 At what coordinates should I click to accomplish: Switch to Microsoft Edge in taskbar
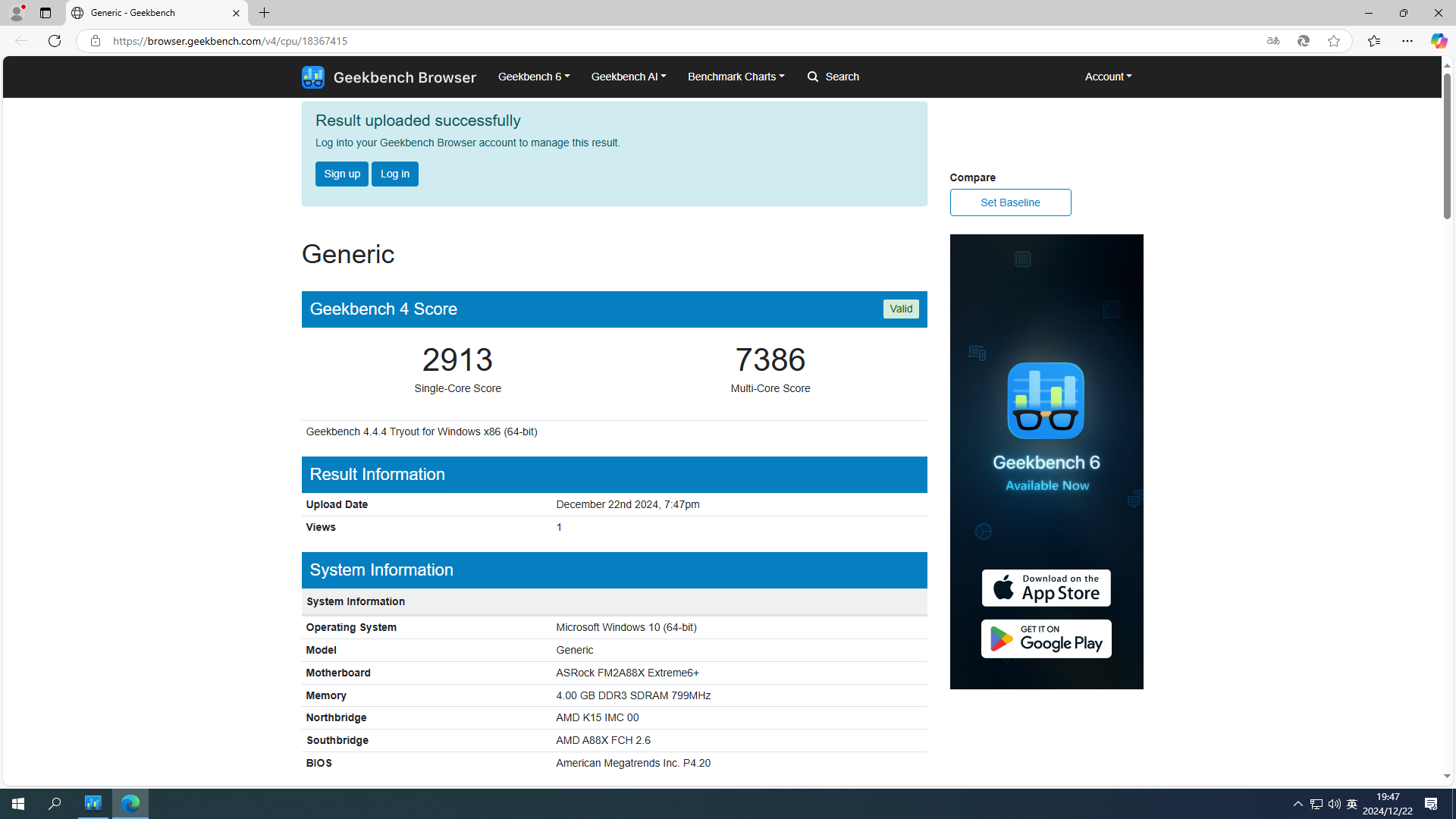(130, 803)
